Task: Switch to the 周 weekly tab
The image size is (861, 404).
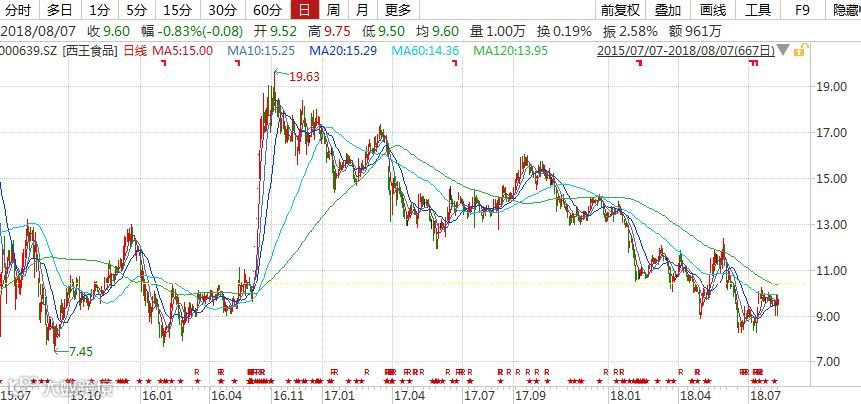Action: [332, 10]
